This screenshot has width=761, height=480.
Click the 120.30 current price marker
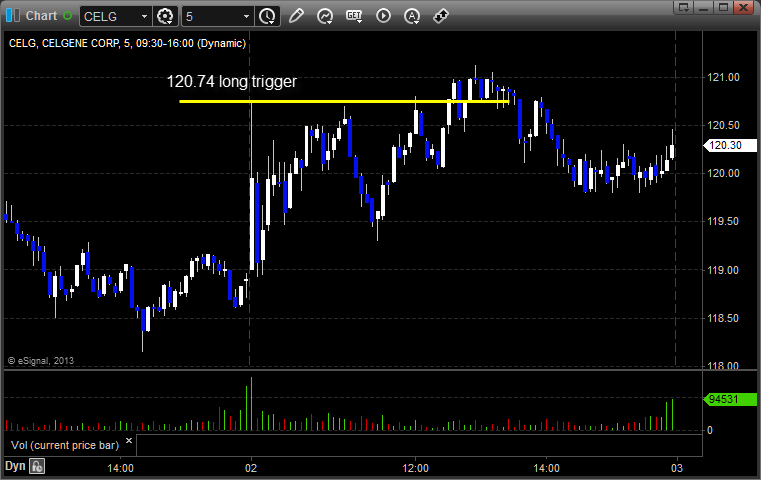pos(729,145)
